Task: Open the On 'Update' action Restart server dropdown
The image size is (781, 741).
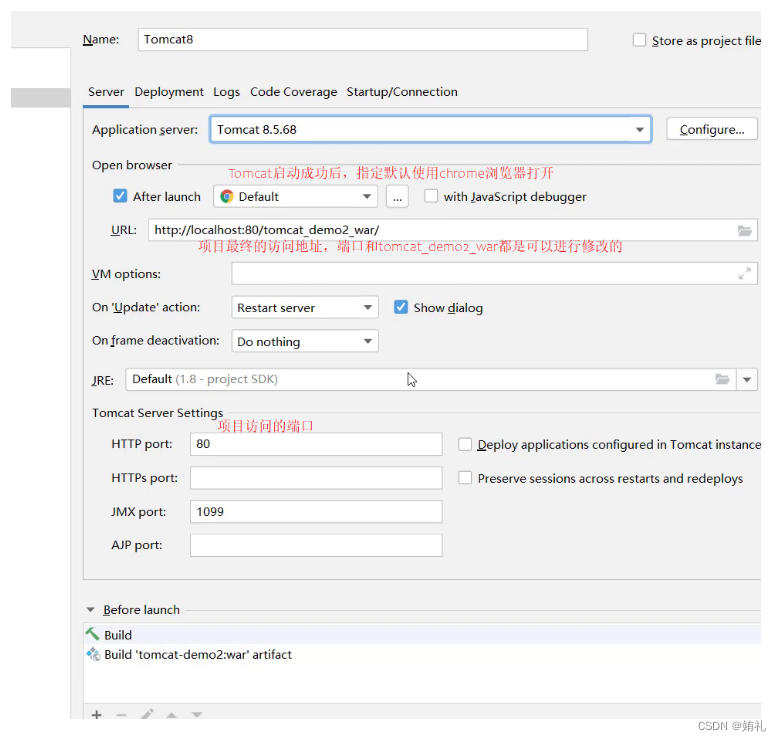Action: click(x=305, y=307)
